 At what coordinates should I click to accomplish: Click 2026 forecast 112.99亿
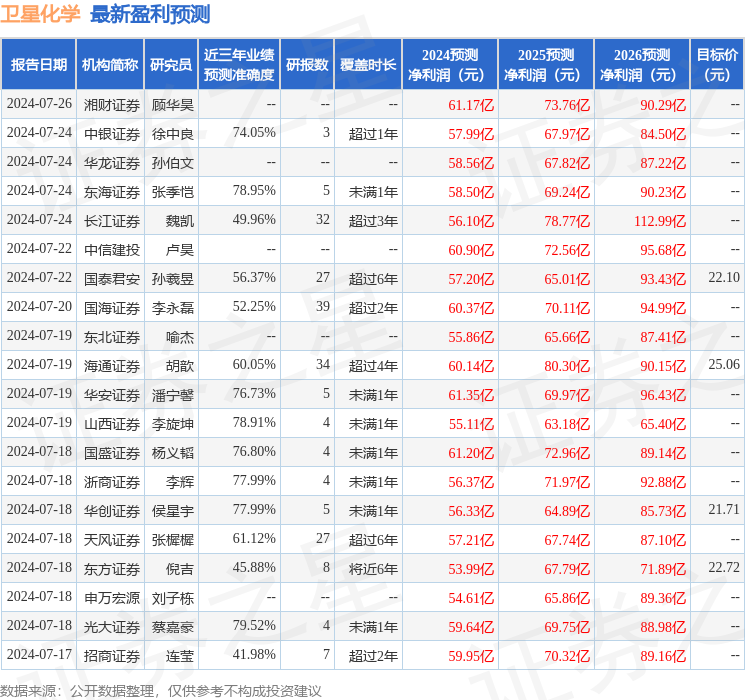(660, 221)
